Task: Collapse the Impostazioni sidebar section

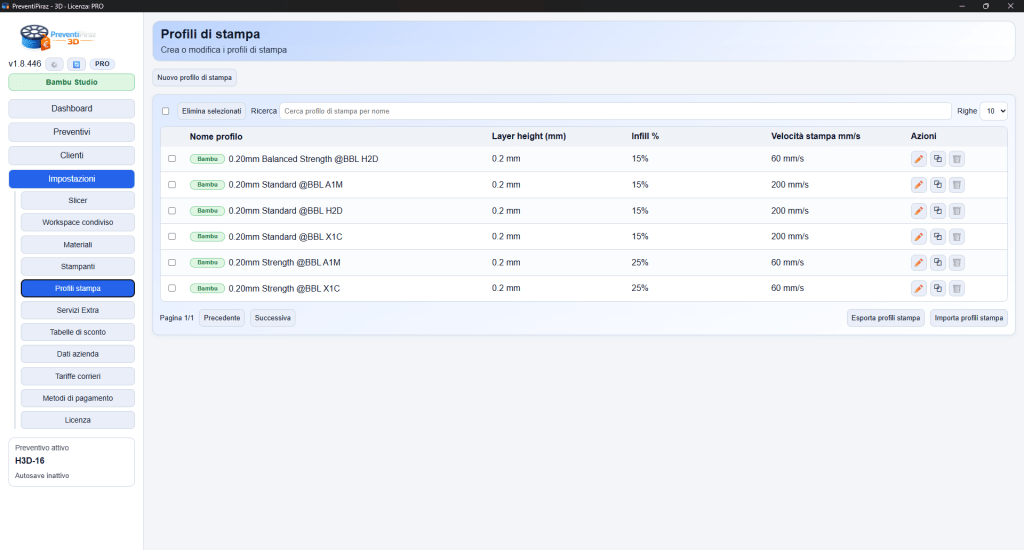Action: tap(71, 179)
